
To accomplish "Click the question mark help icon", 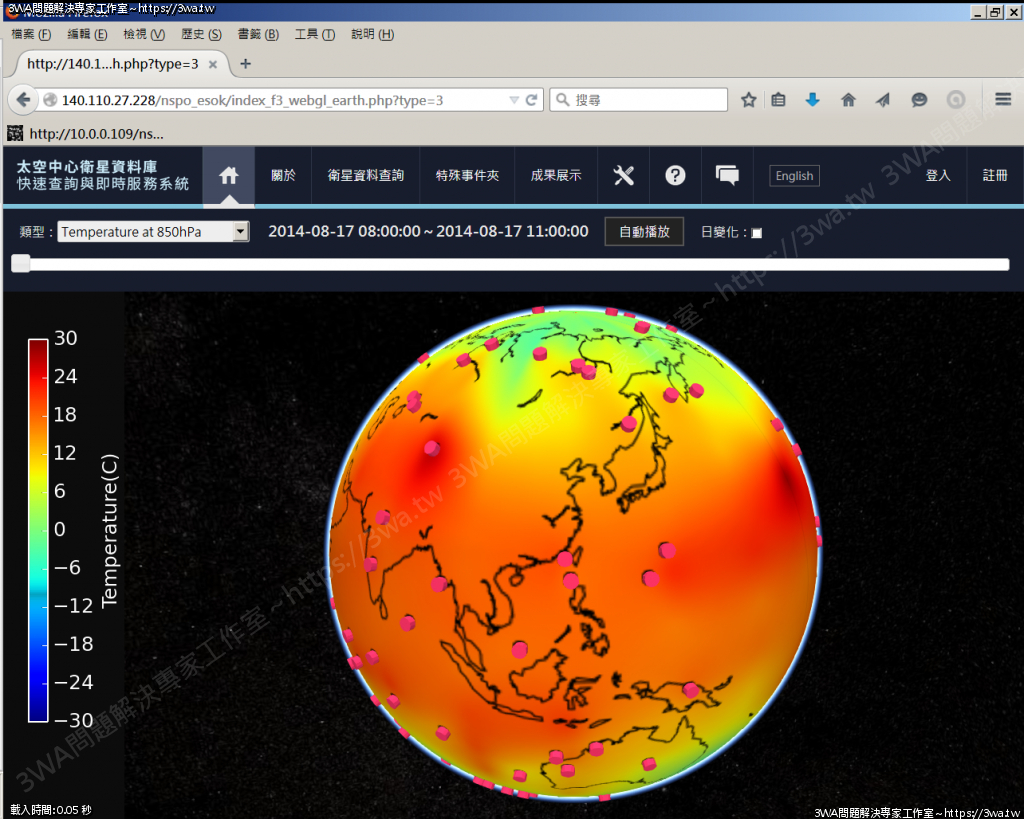I will [675, 175].
